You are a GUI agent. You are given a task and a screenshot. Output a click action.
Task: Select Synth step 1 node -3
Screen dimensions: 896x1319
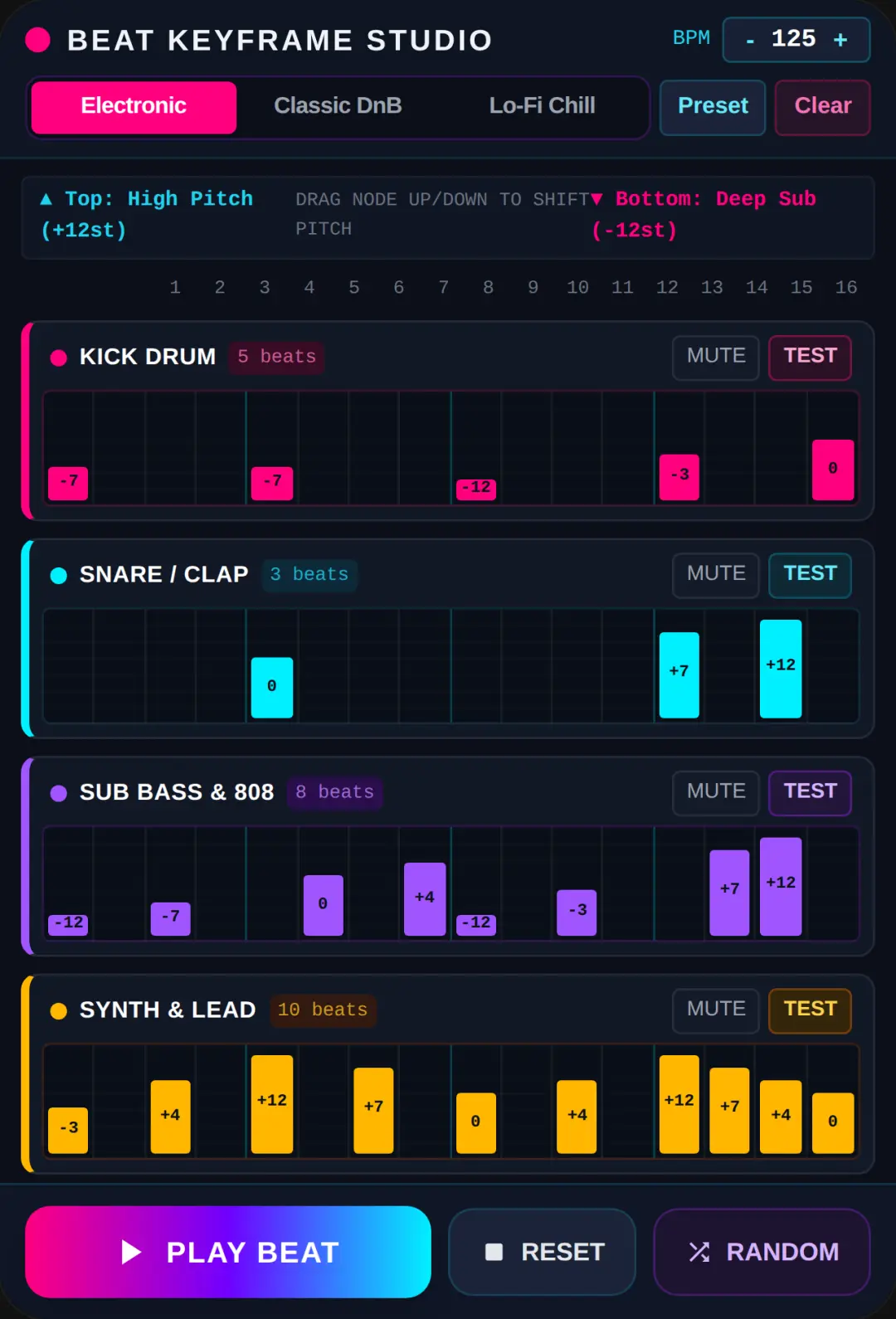point(68,1131)
